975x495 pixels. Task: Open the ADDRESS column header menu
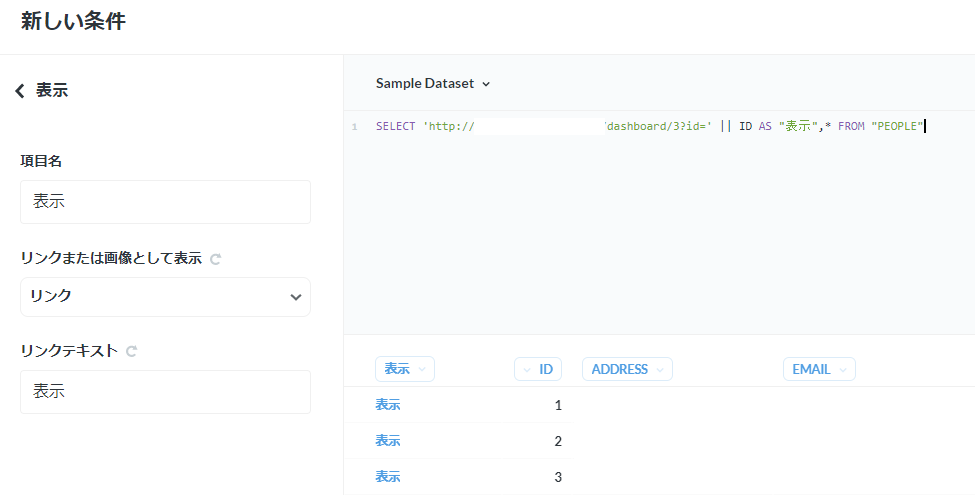[x=627, y=369]
